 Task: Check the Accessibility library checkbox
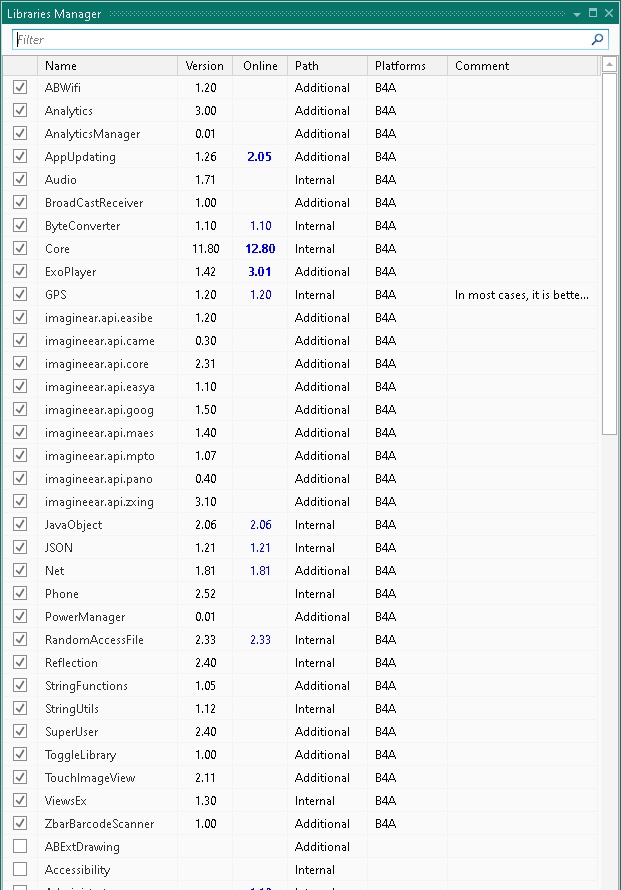20,869
